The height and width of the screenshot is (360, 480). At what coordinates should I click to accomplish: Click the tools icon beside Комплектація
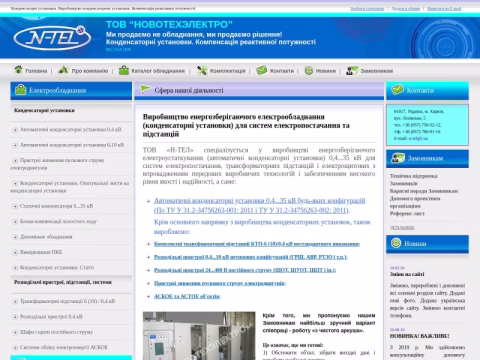(202, 70)
